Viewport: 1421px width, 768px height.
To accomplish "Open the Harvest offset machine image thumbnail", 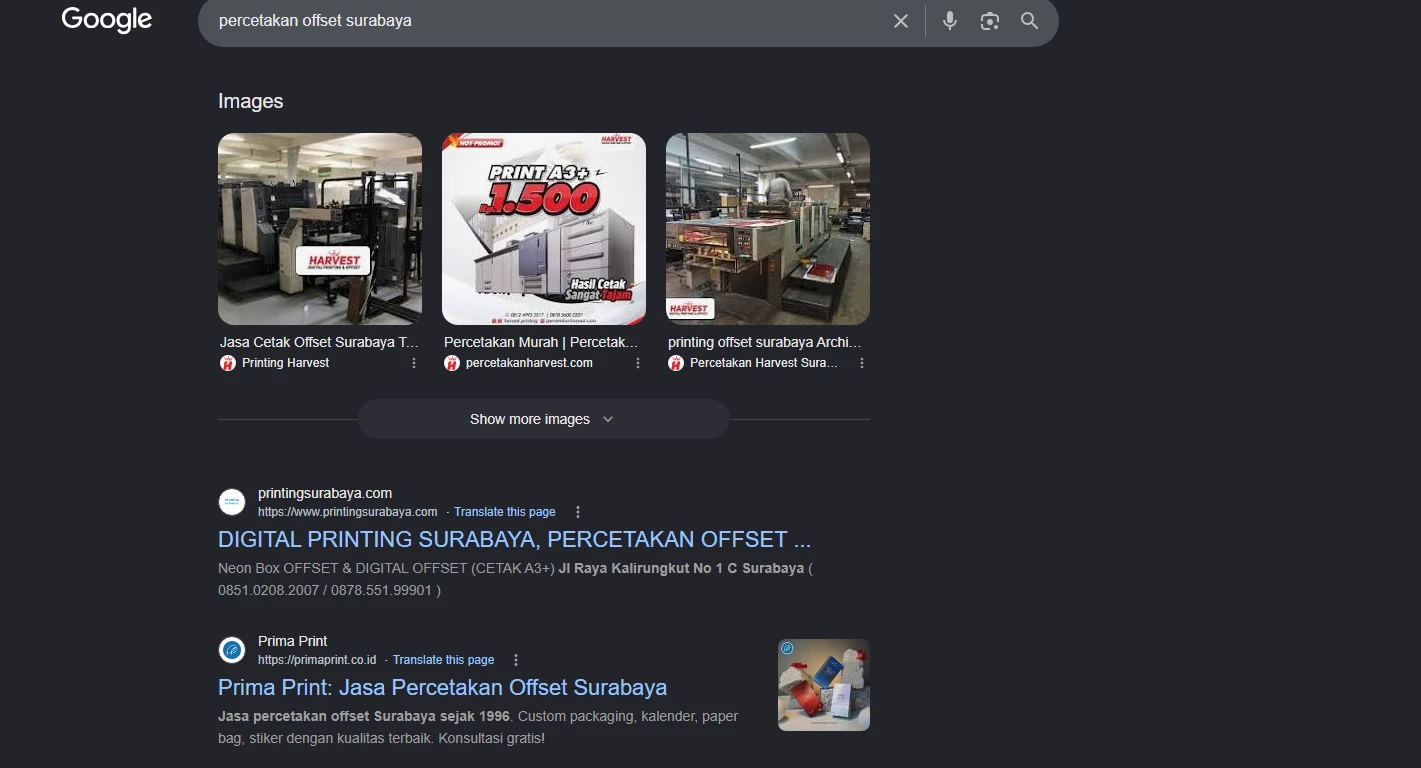I will coord(320,229).
